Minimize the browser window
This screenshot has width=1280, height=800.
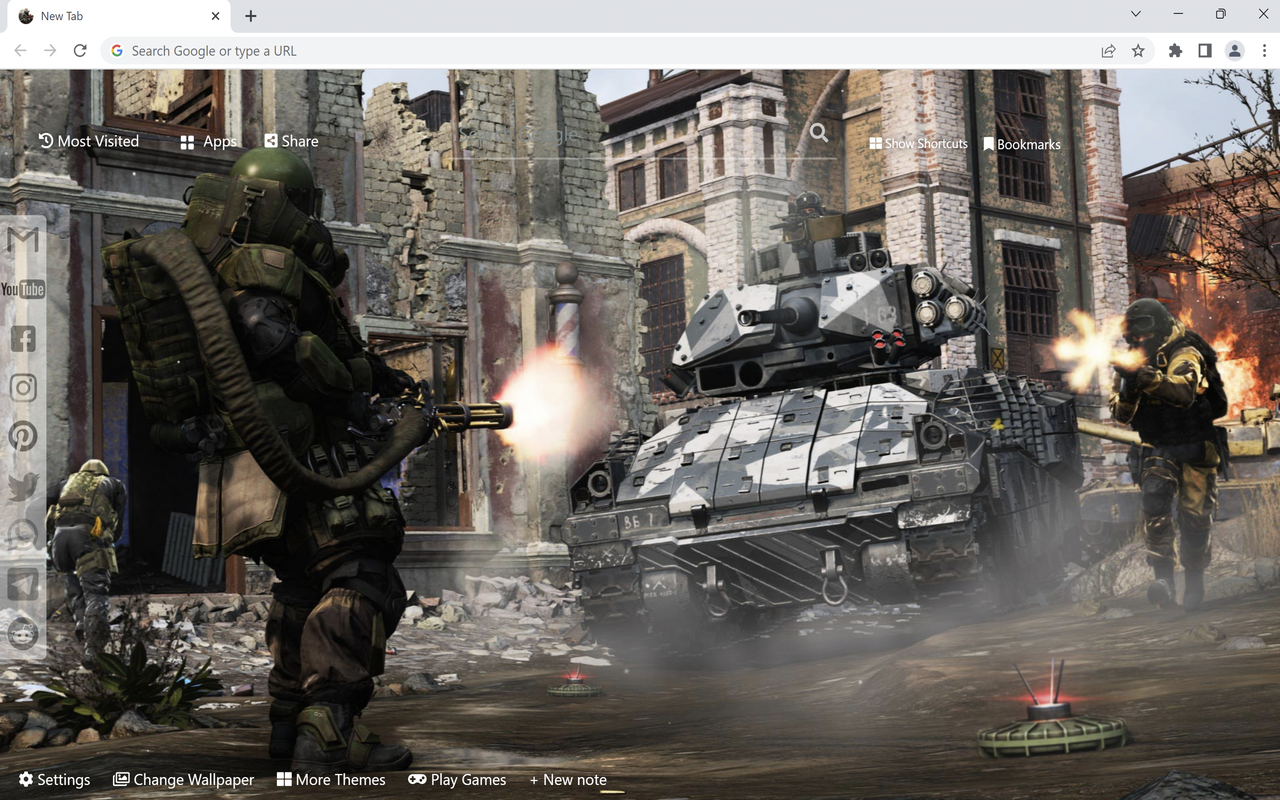coord(1179,14)
